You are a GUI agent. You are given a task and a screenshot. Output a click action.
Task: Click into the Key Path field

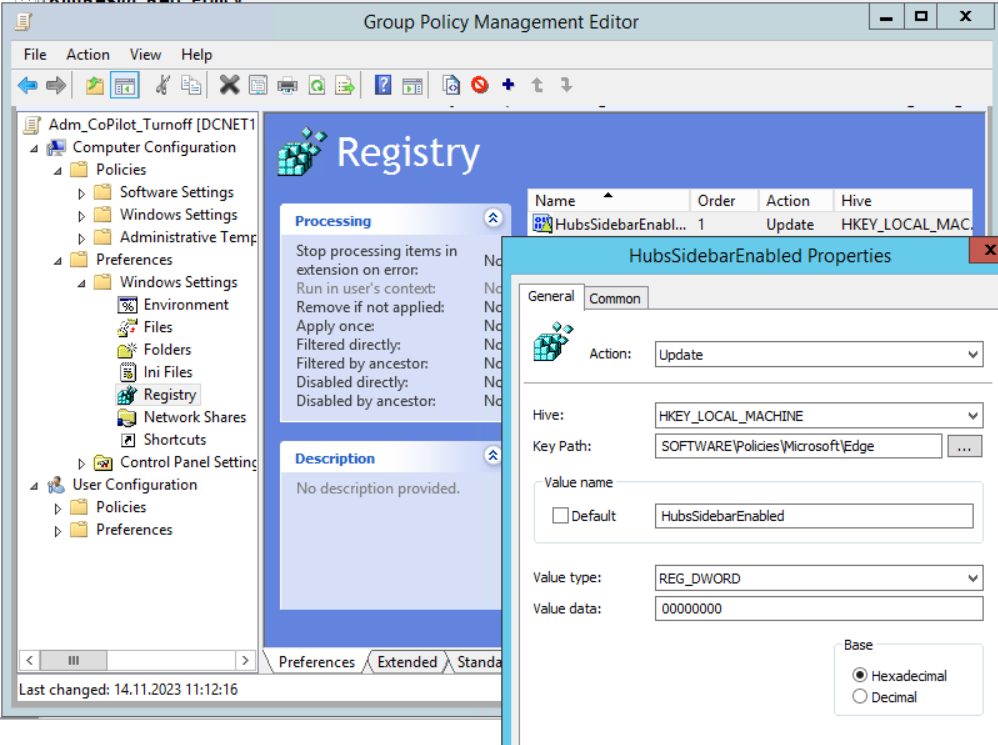pyautogui.click(x=798, y=446)
